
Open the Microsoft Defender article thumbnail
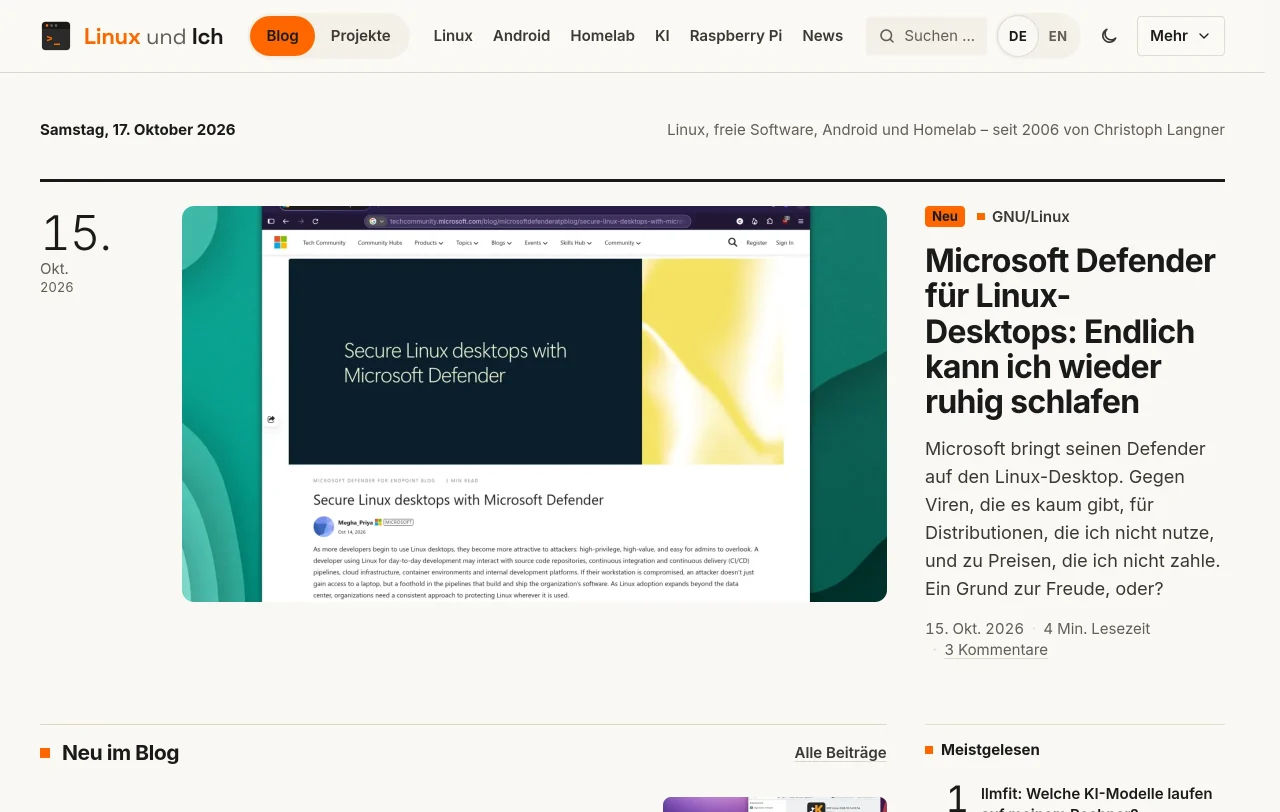[534, 404]
